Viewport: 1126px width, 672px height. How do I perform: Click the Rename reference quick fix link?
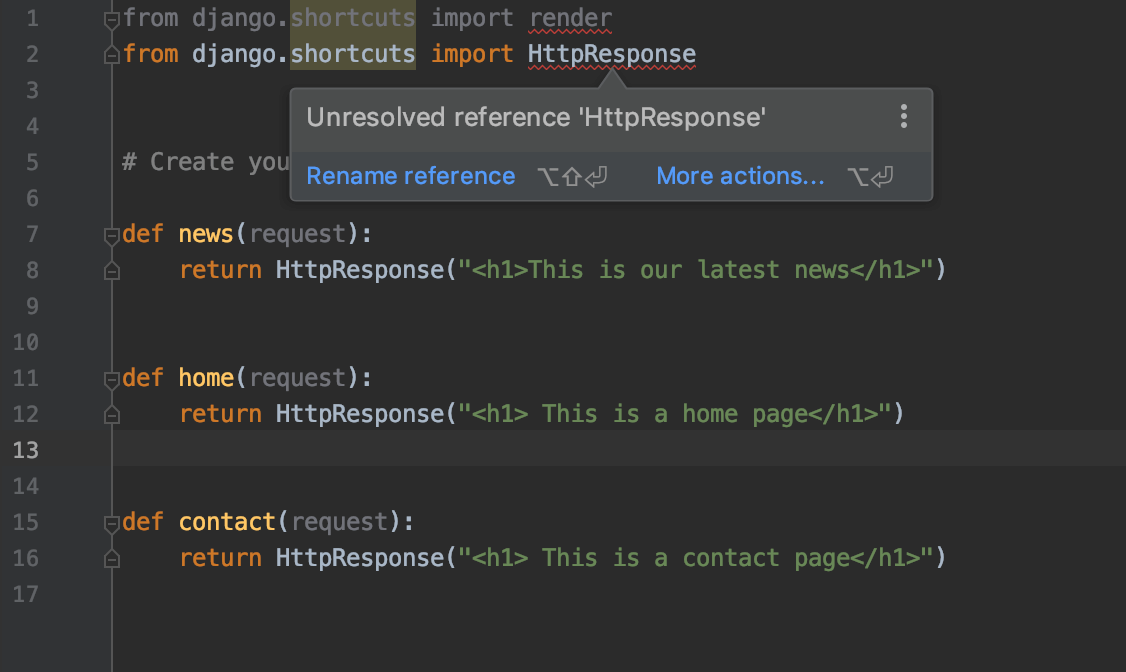[411, 176]
